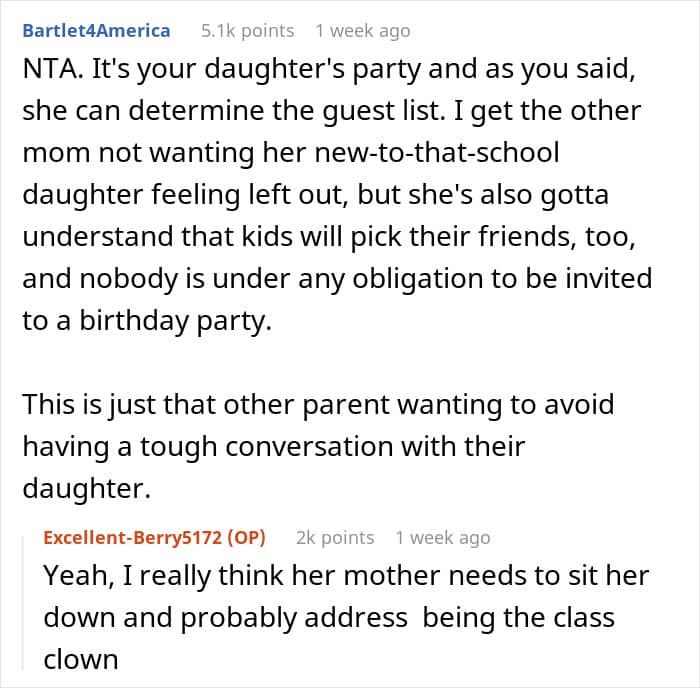Click the 5.1k points score
This screenshot has width=700, height=688.
(247, 31)
